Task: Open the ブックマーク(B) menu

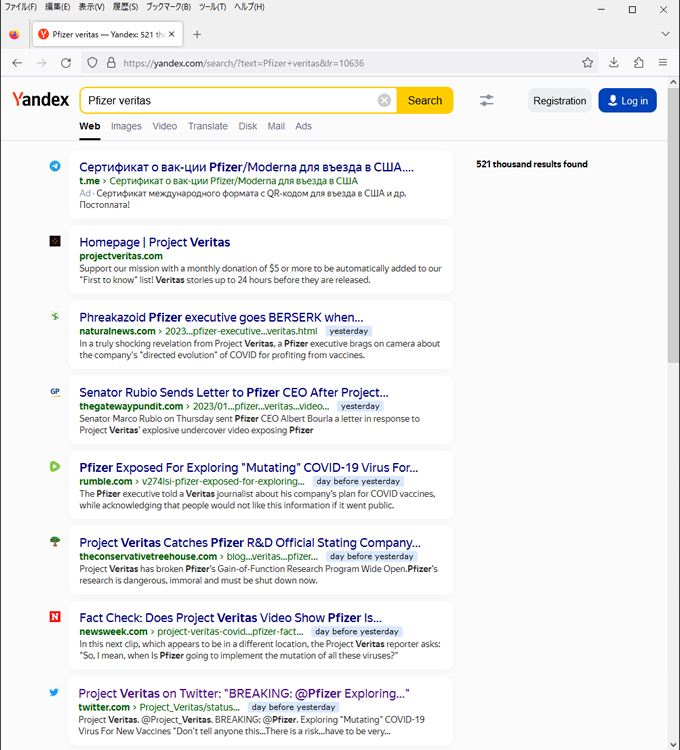Action: (x=168, y=7)
